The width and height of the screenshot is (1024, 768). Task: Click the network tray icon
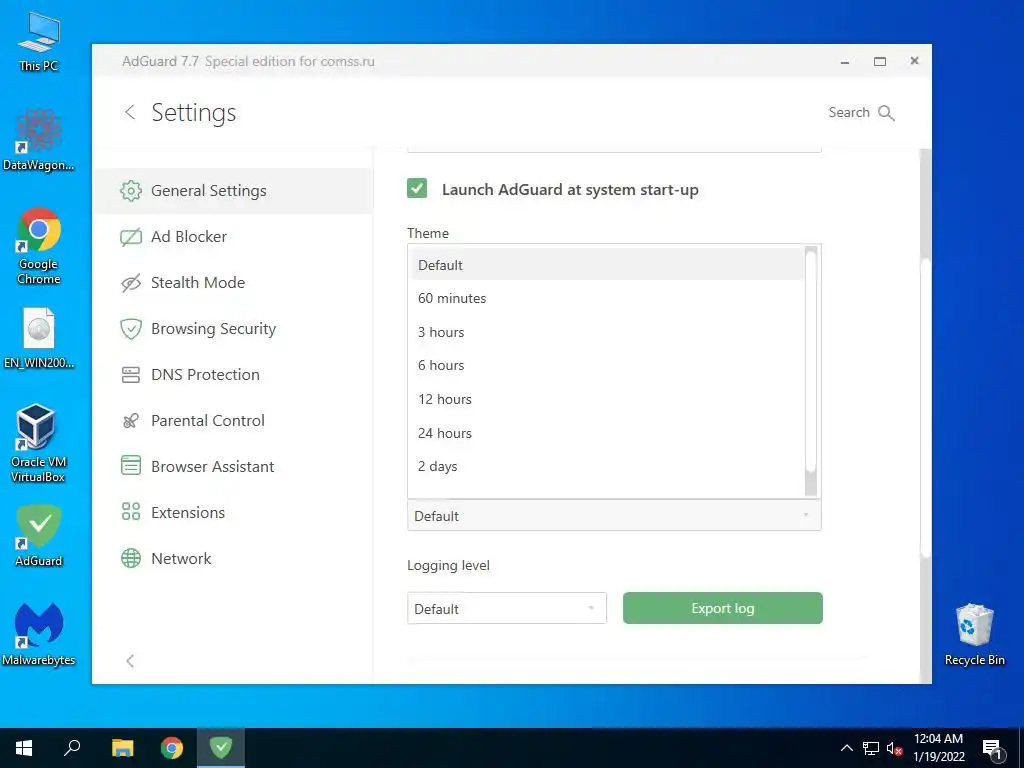coord(871,748)
